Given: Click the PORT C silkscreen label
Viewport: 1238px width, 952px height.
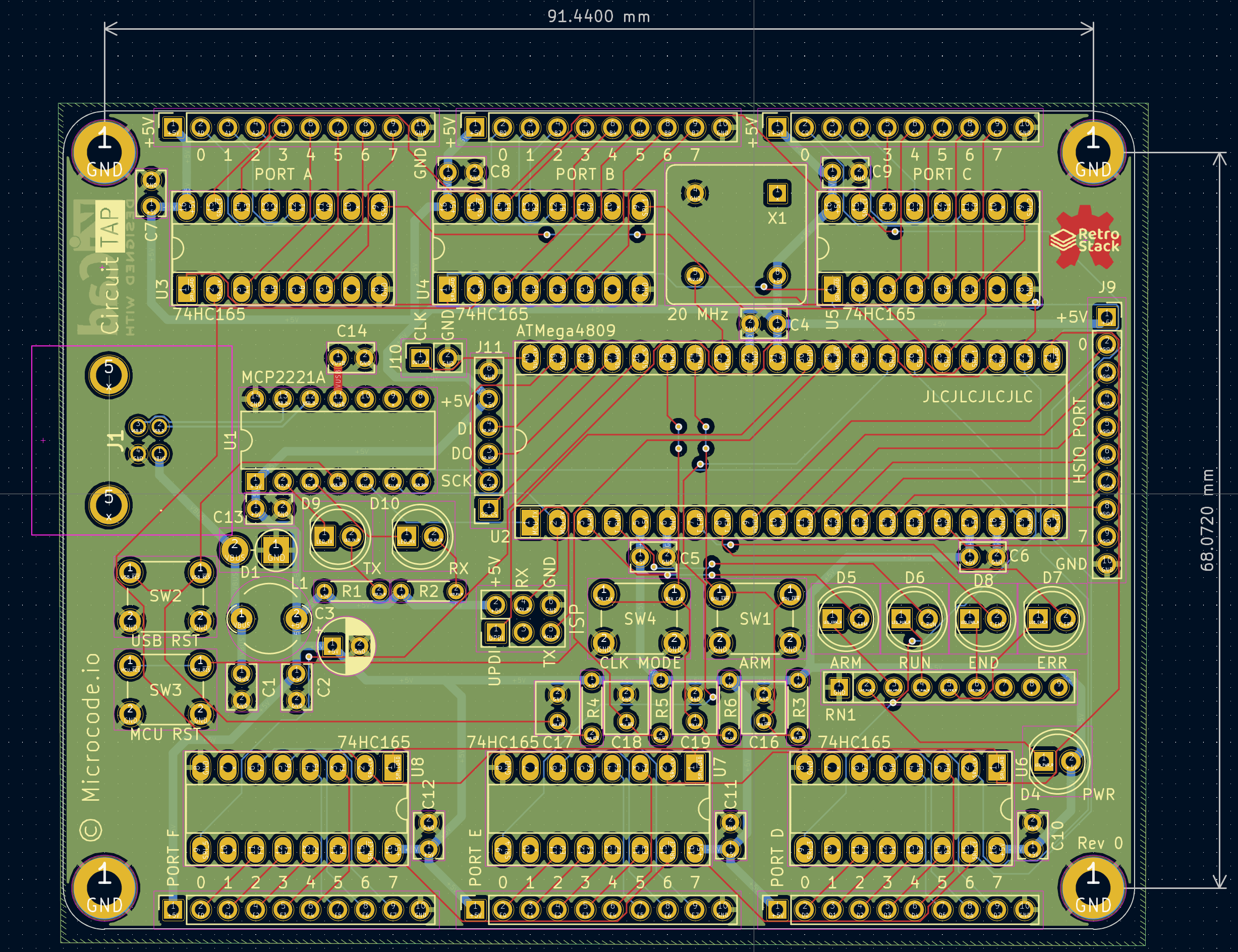Looking at the screenshot, I should coord(942,174).
